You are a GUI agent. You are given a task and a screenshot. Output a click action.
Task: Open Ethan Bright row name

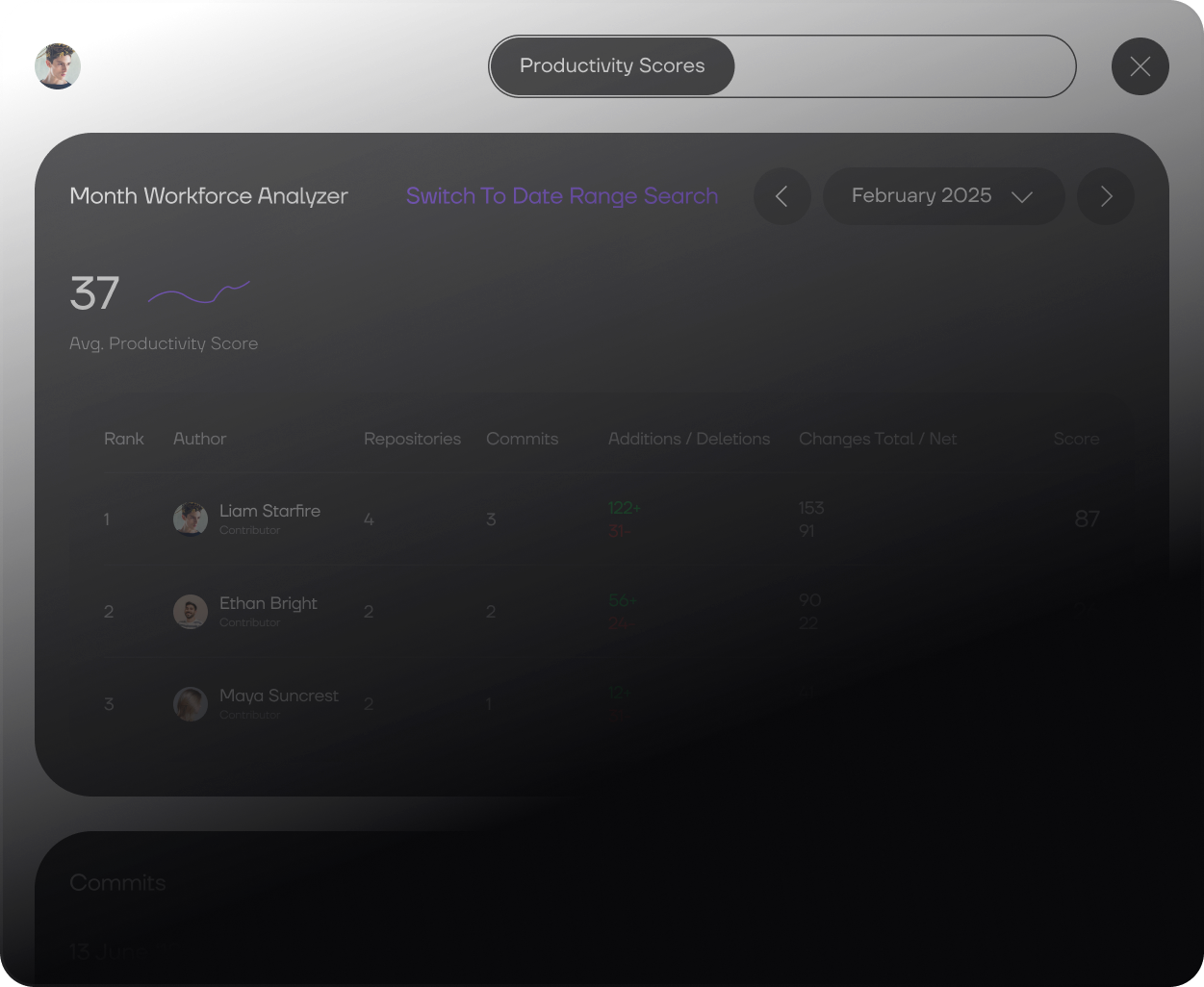pos(268,603)
